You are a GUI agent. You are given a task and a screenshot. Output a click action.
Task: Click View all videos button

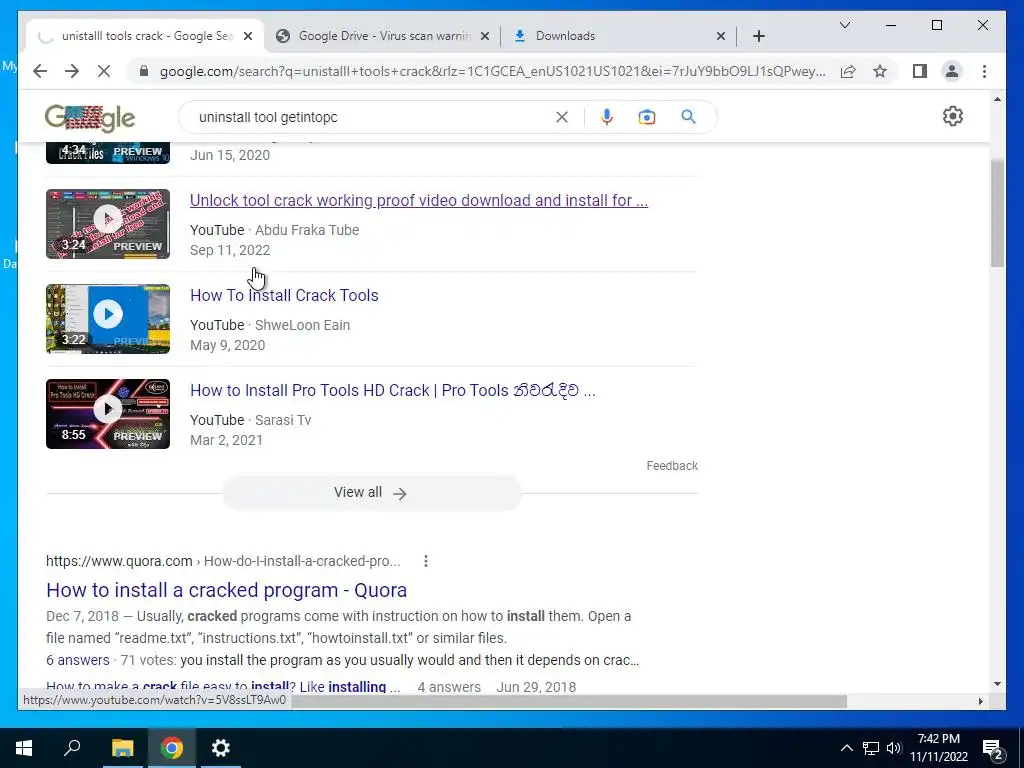371,492
